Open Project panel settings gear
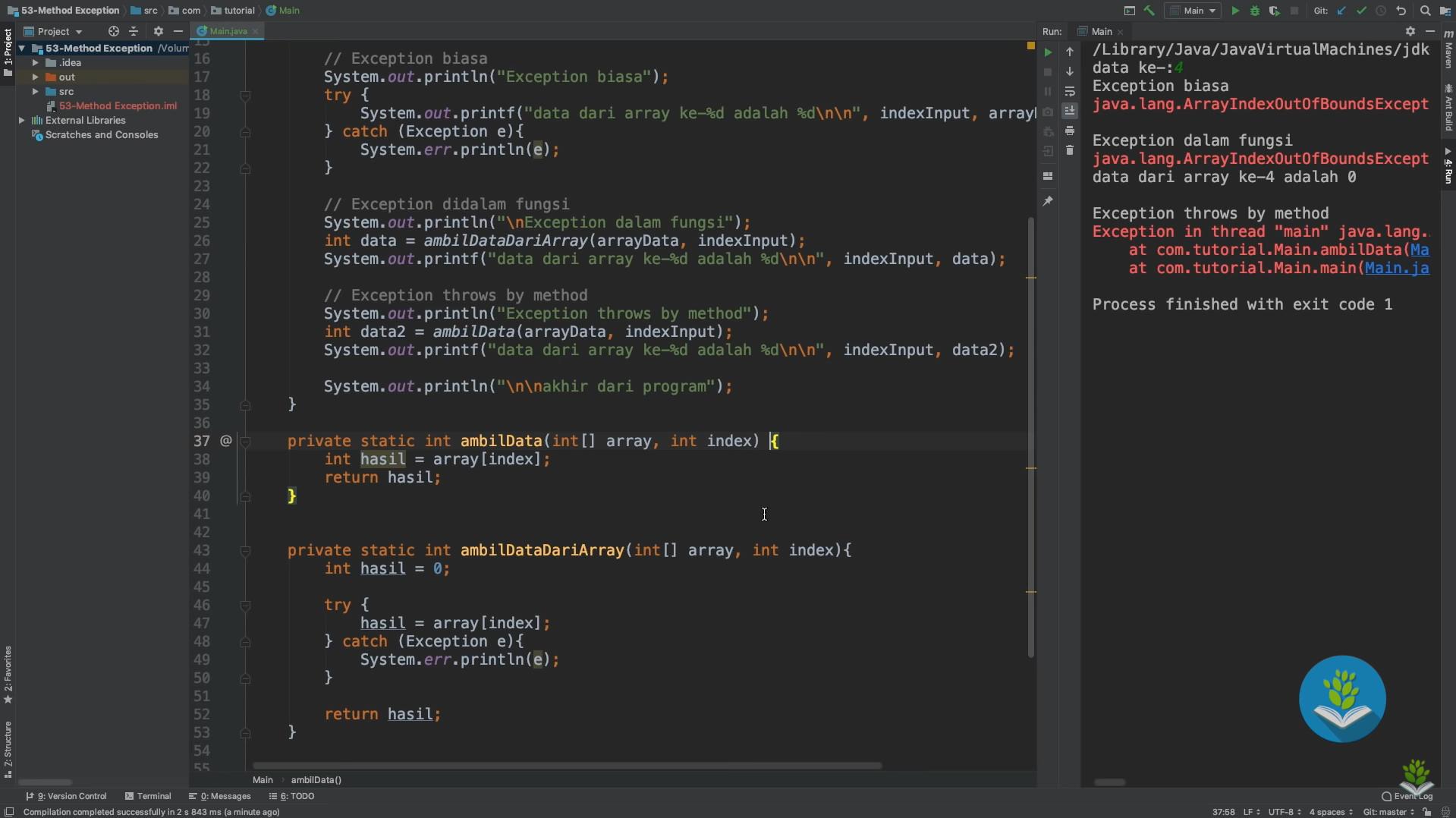The image size is (1456, 818). 158,31
